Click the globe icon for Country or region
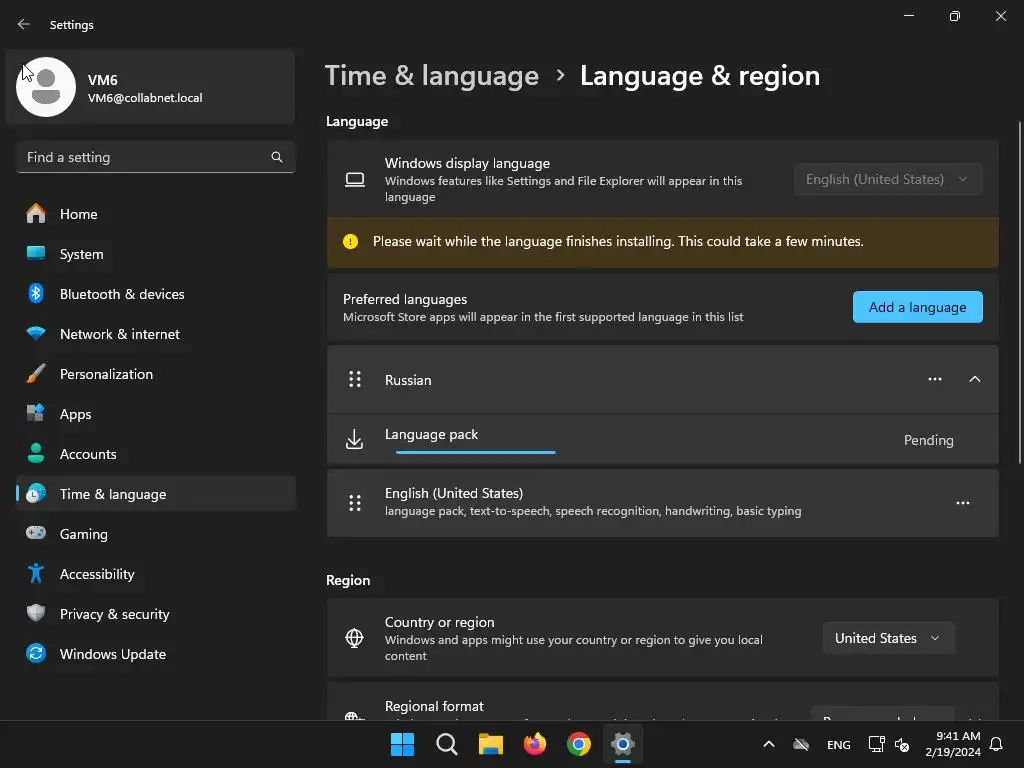 coord(355,638)
